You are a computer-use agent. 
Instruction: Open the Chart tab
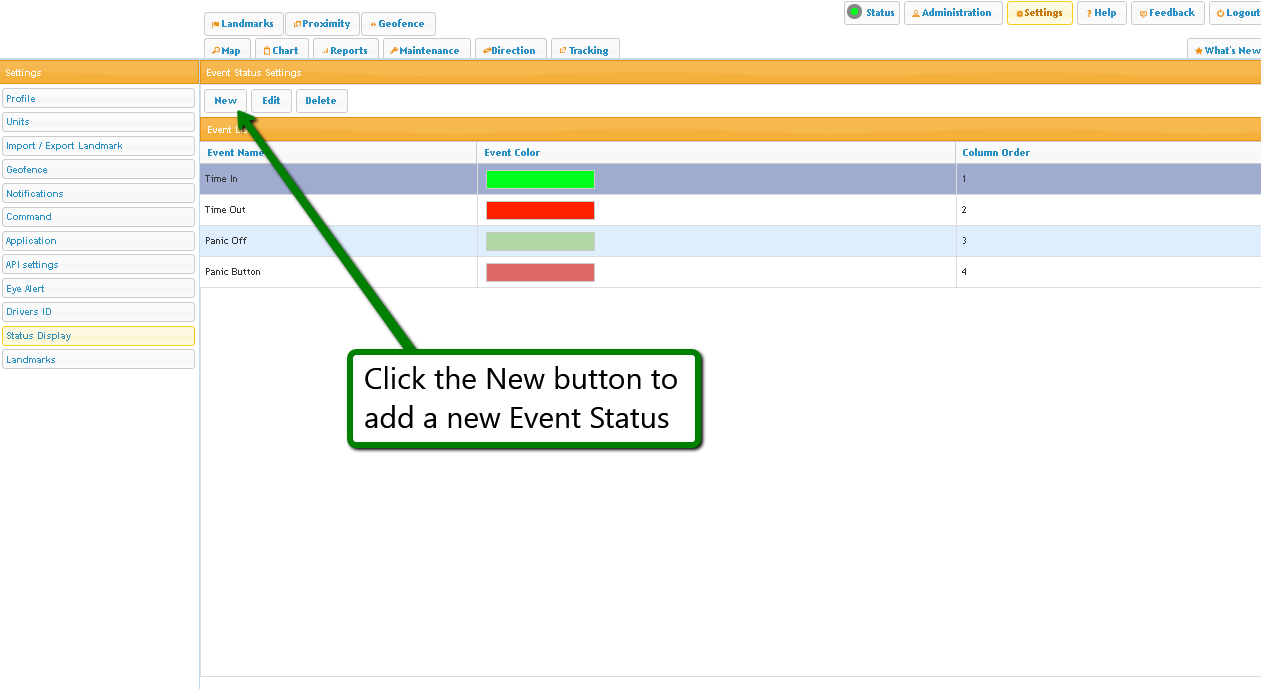[x=281, y=50]
